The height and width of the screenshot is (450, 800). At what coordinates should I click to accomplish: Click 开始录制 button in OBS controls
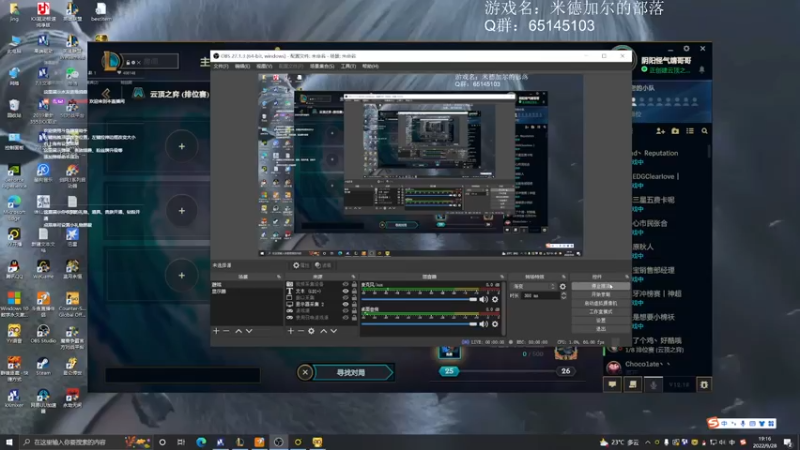pos(601,295)
